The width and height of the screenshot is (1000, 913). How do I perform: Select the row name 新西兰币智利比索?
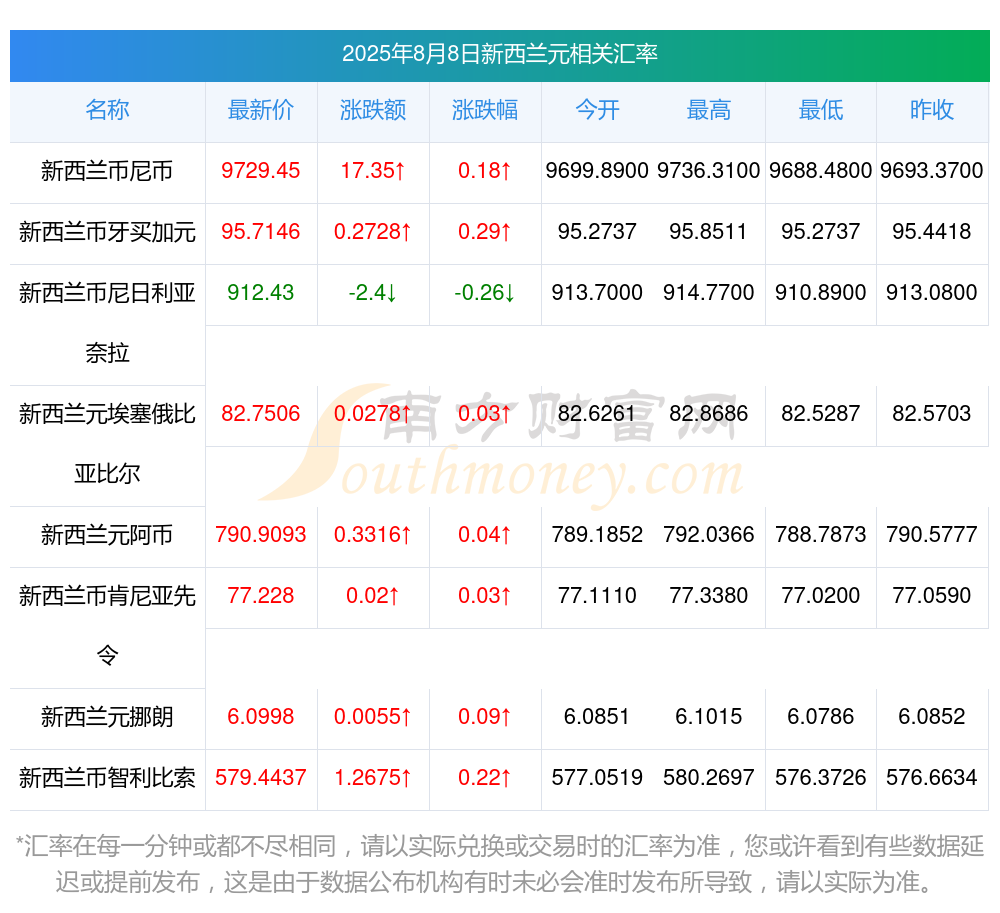point(107,778)
